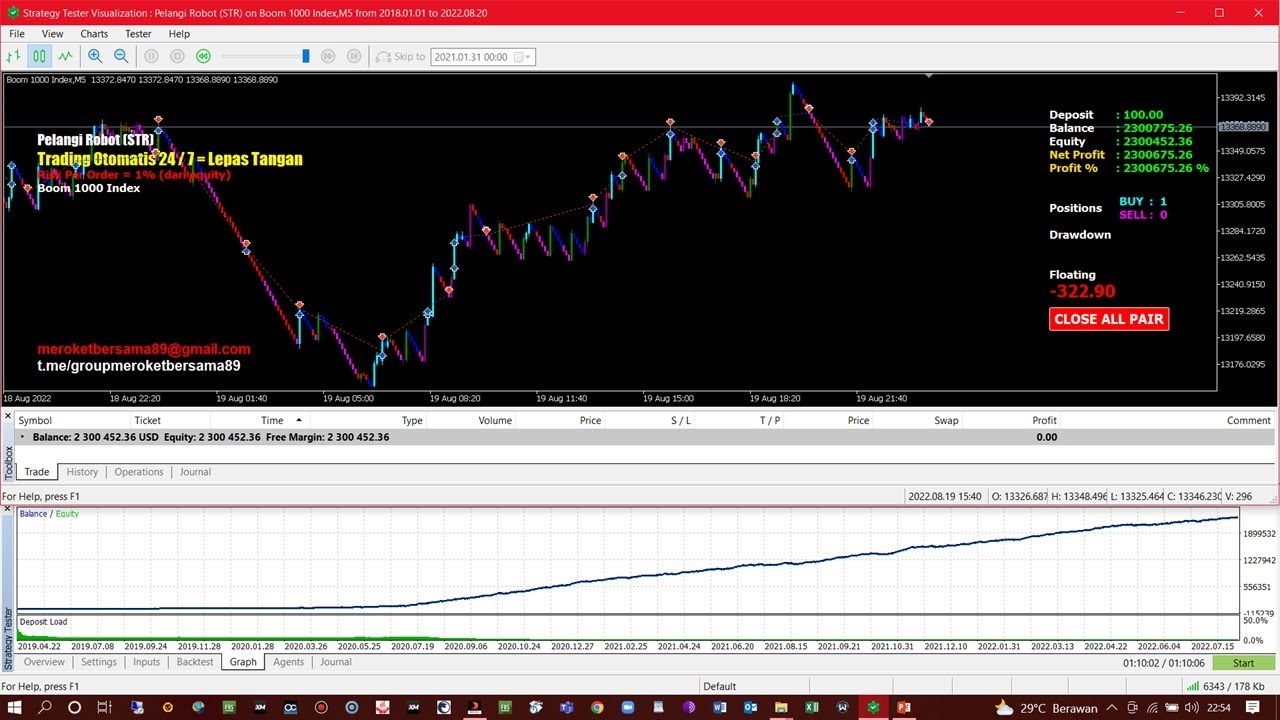
Task: Zoom in on the chart
Action: pos(95,57)
